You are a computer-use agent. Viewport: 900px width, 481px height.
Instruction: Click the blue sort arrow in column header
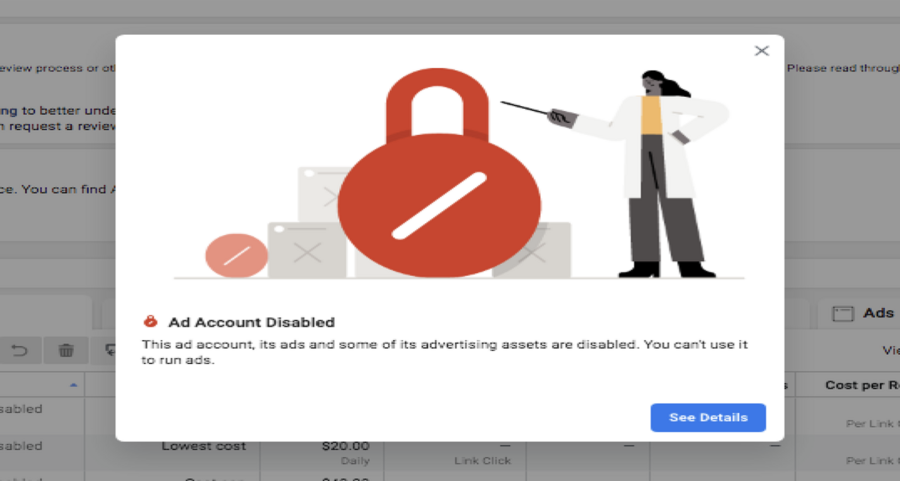[73, 385]
